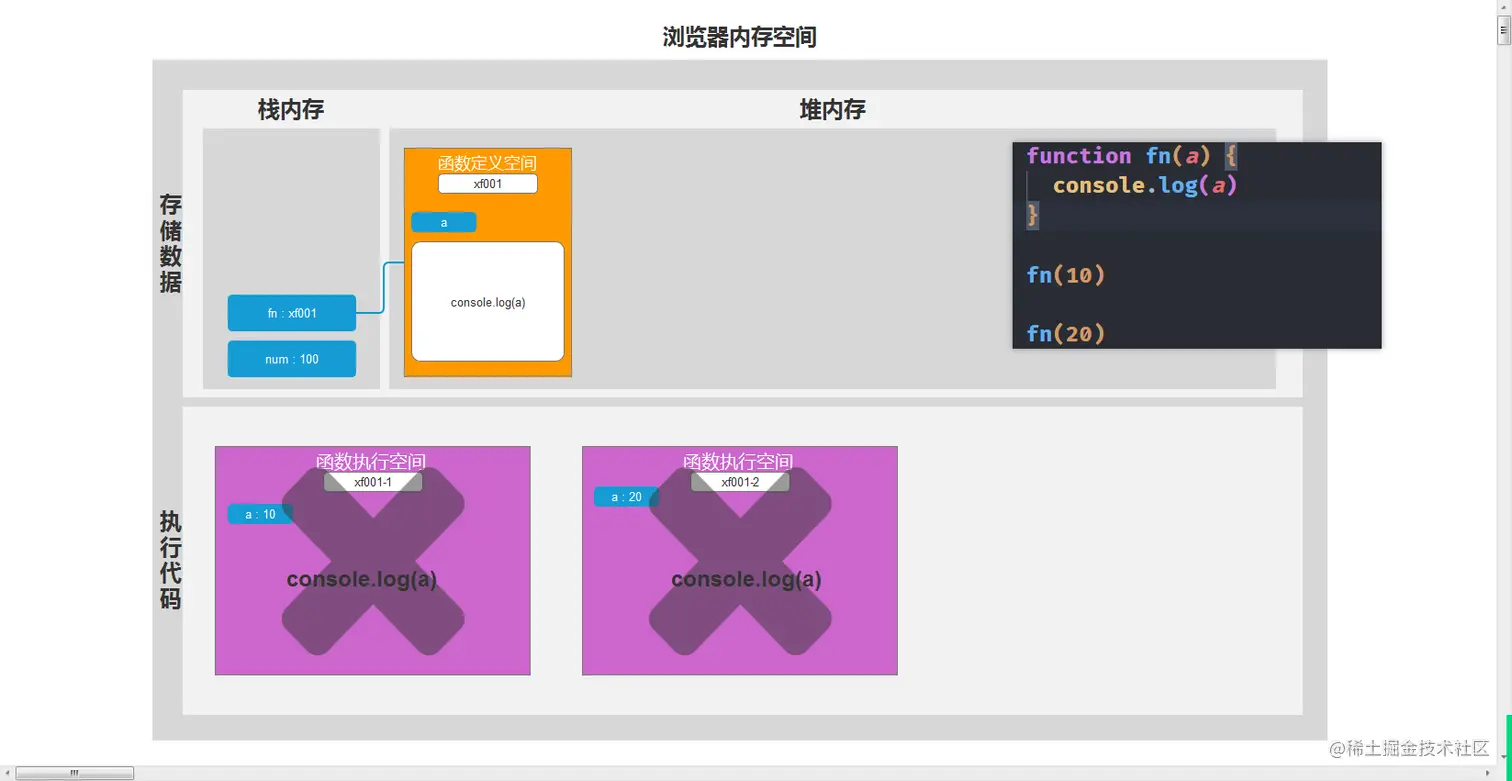The height and width of the screenshot is (781, 1512).
Task: Click the 函数定义空间 title in the orange box
Action: pos(488,162)
